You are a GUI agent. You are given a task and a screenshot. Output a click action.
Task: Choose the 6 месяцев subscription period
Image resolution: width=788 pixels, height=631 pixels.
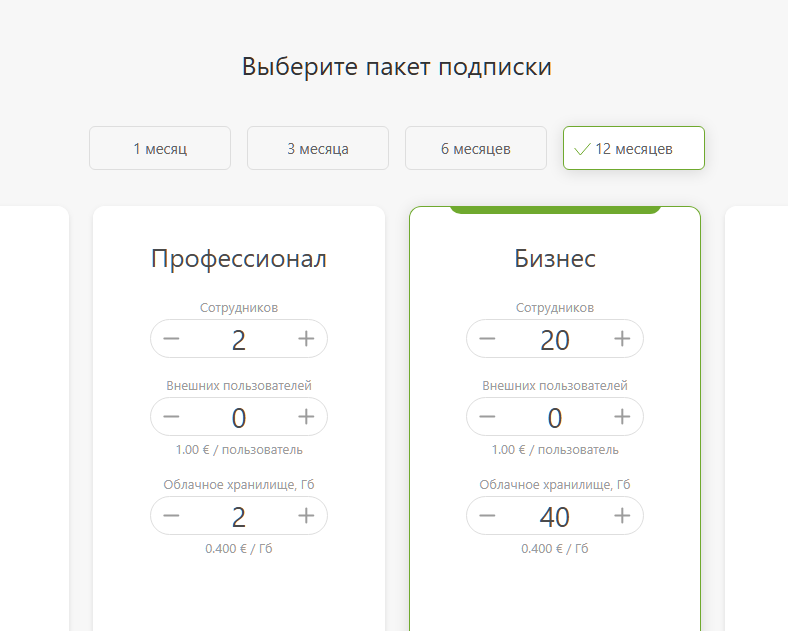click(476, 148)
